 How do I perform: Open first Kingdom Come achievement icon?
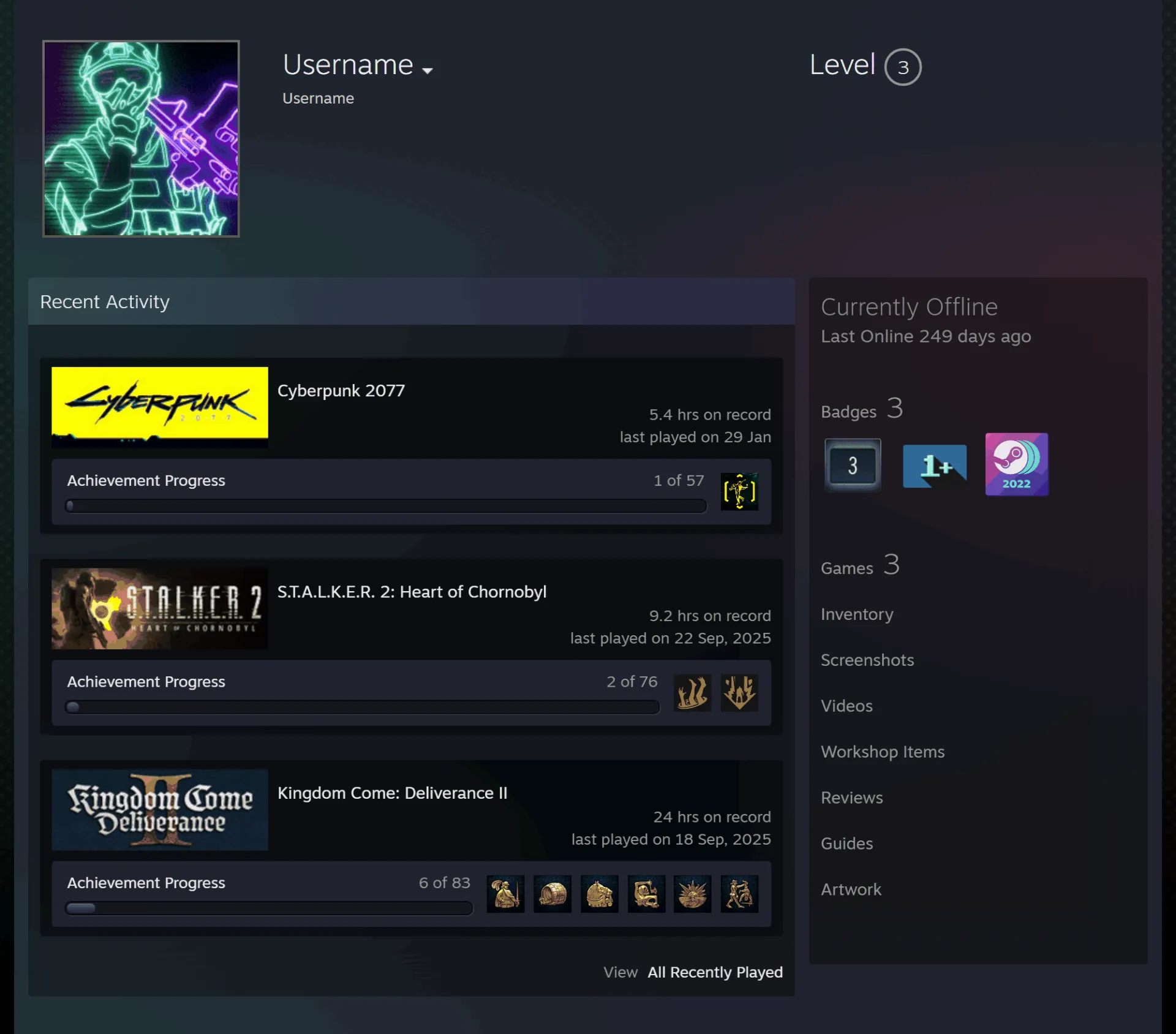[505, 894]
